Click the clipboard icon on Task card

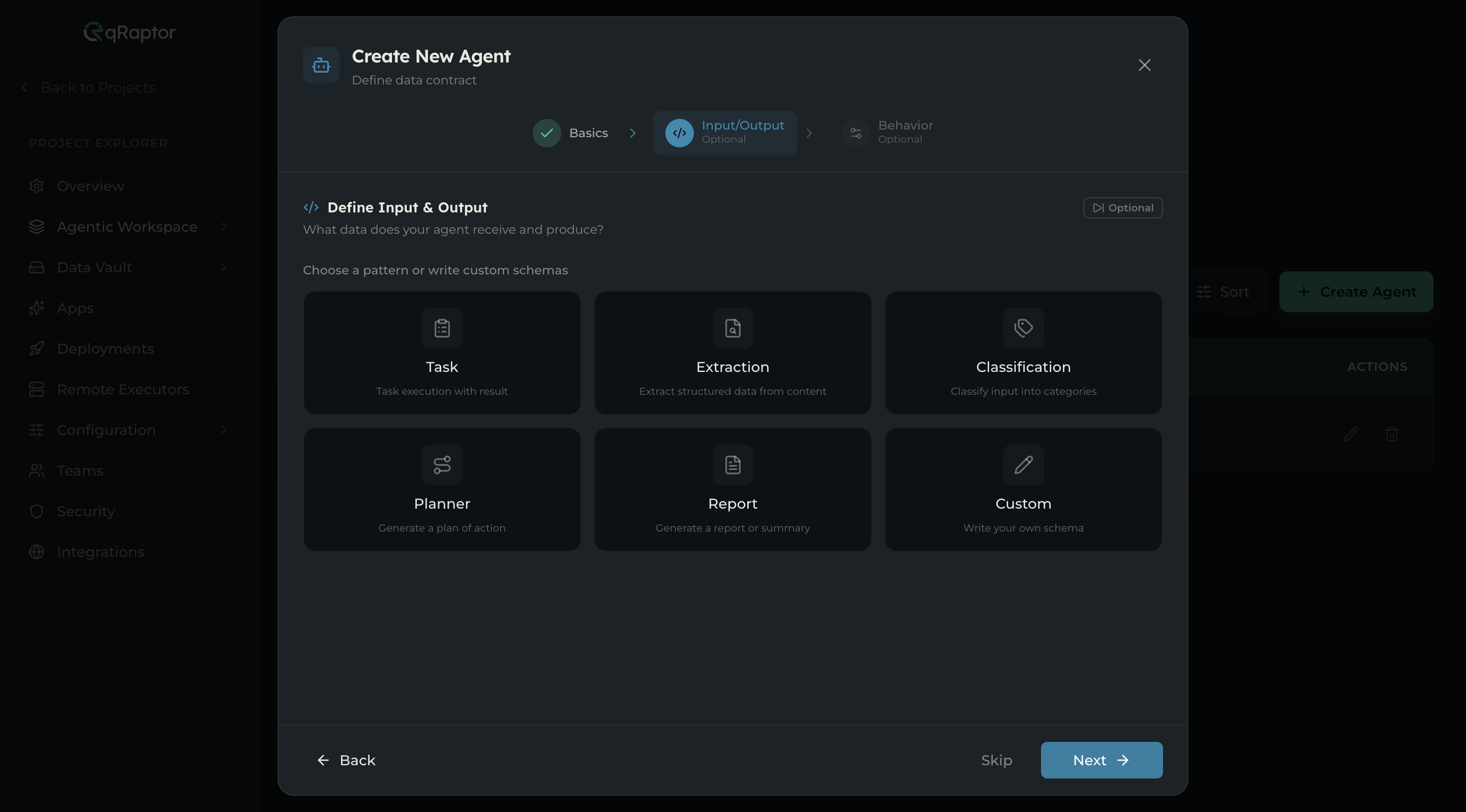click(x=442, y=328)
